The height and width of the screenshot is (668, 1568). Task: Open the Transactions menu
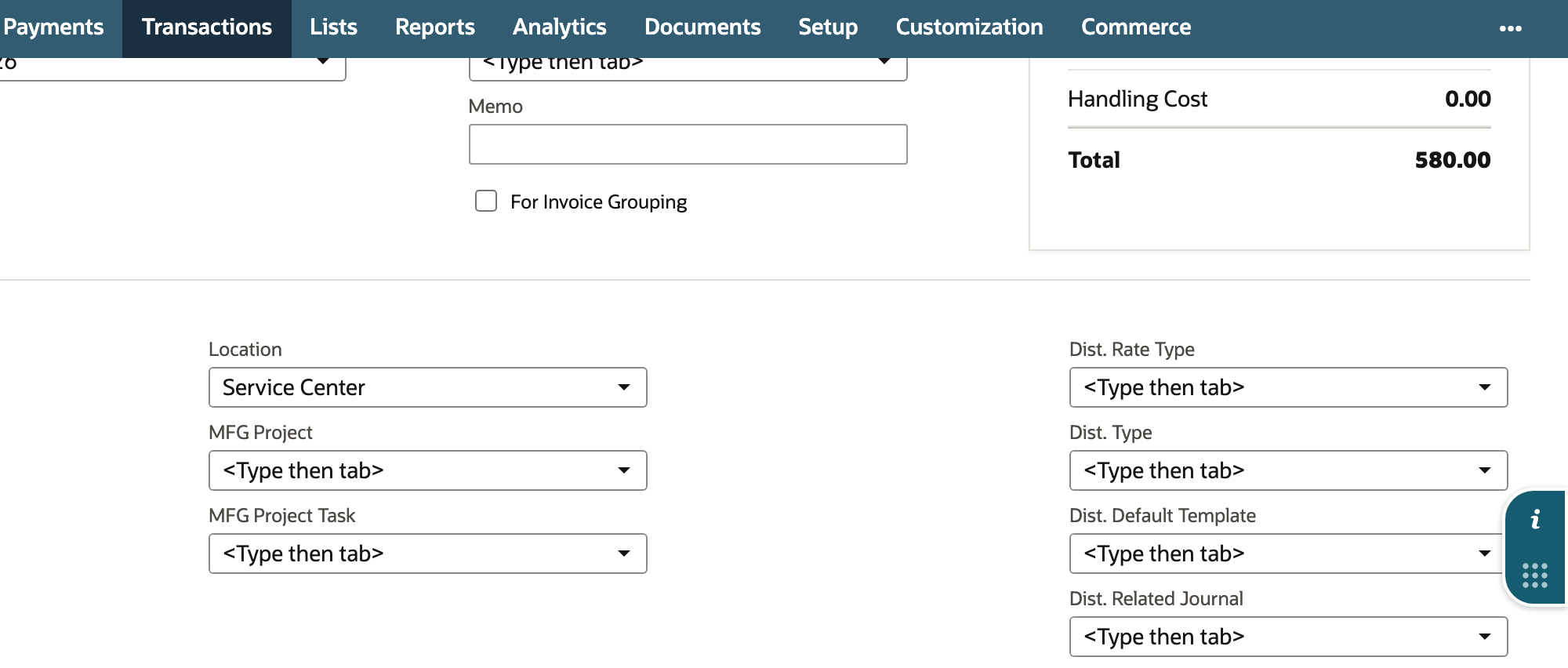207,27
